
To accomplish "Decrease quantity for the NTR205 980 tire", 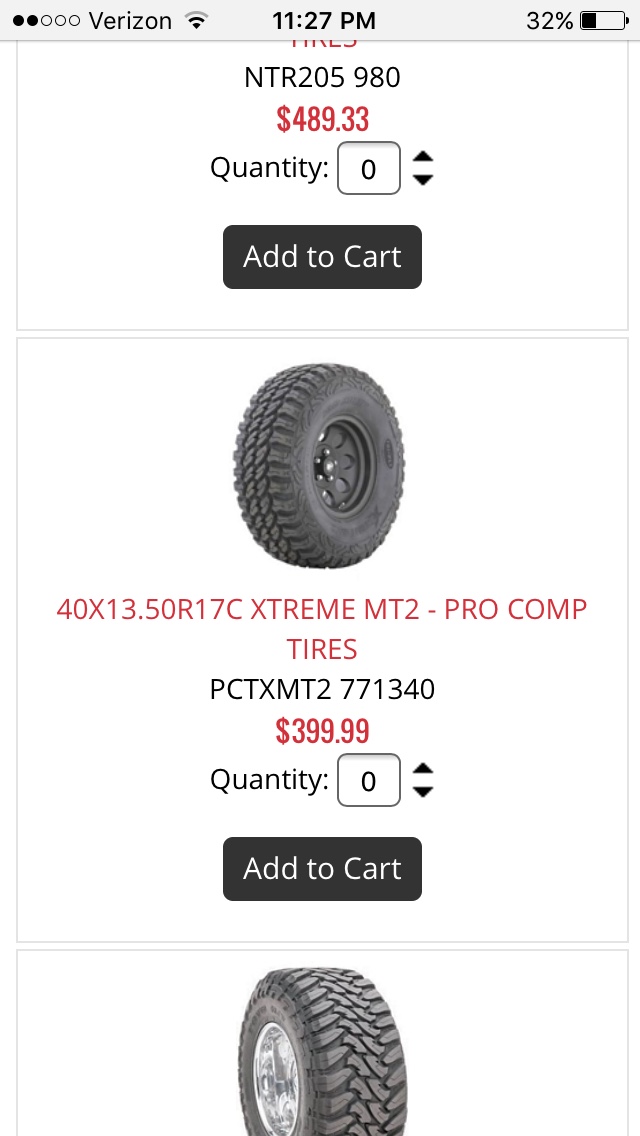I will click(423, 179).
